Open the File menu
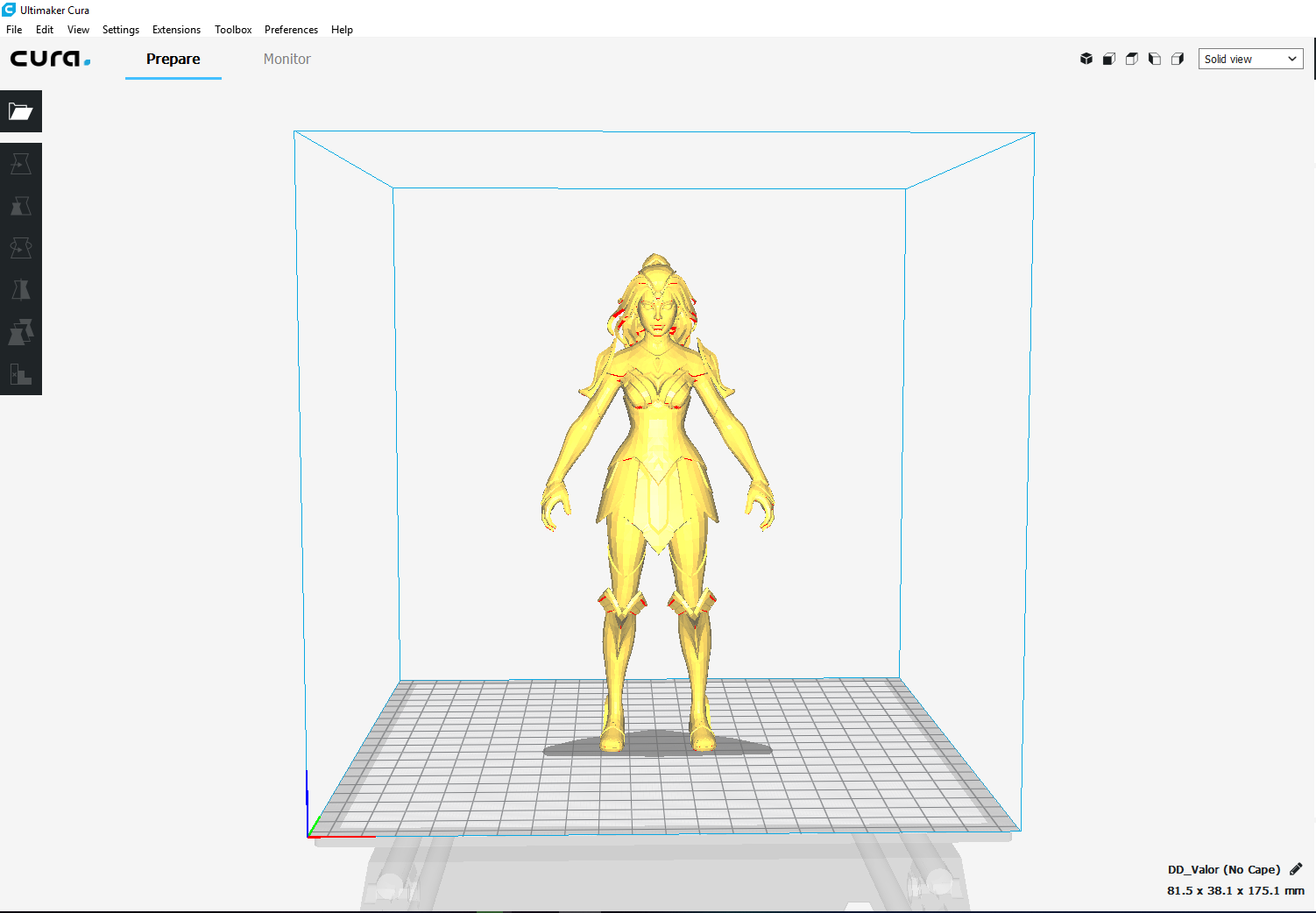 pyautogui.click(x=14, y=30)
